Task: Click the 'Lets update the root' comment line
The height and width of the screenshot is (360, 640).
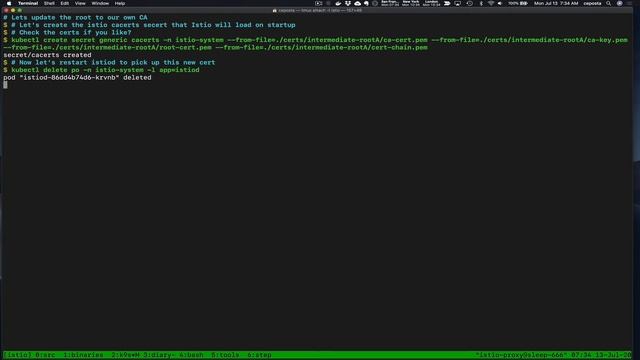Action: click(76, 18)
